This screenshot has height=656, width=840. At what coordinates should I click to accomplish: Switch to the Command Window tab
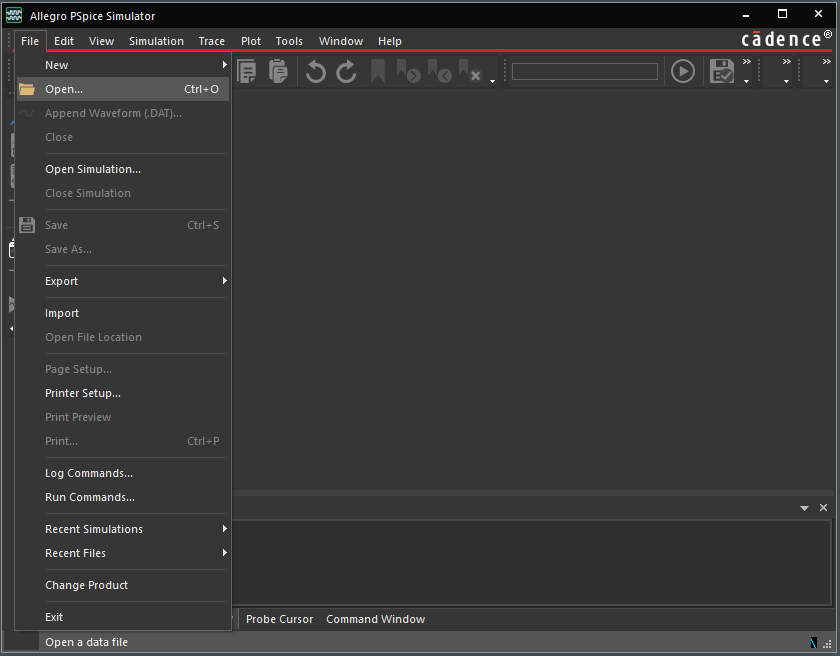click(375, 619)
